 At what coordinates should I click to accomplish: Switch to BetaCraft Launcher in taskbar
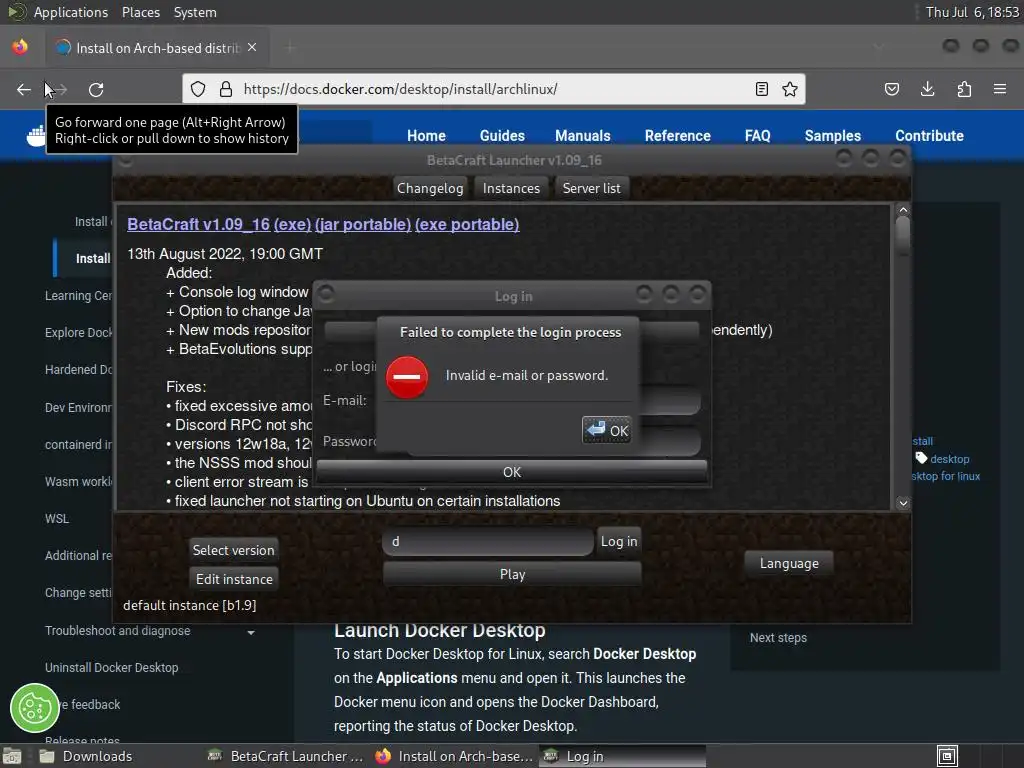pyautogui.click(x=286, y=756)
